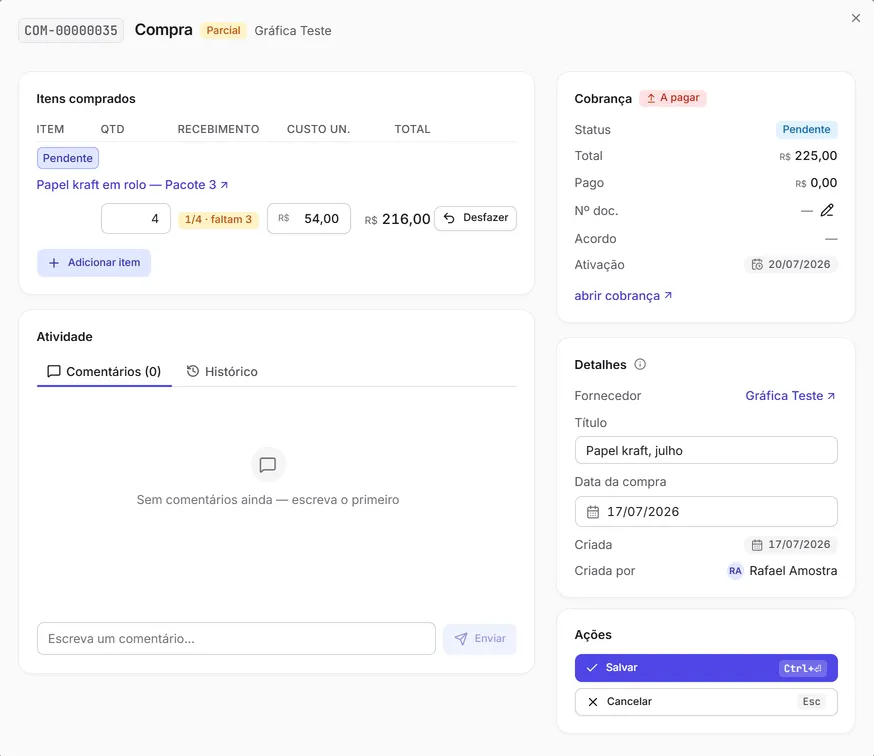The width and height of the screenshot is (874, 756).
Task: Open the Papel kraft em rolo — Pacote 3 link
Action: [x=132, y=185]
